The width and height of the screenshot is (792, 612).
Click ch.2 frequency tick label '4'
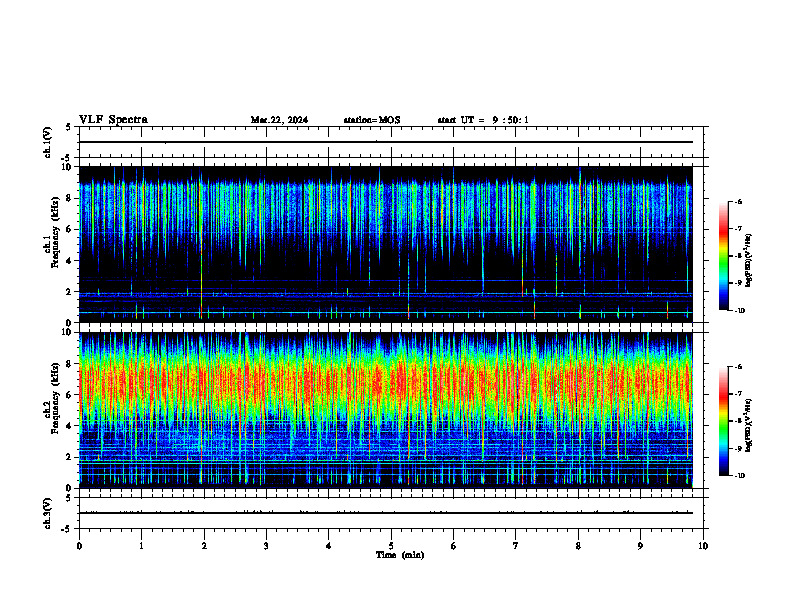(x=70, y=426)
